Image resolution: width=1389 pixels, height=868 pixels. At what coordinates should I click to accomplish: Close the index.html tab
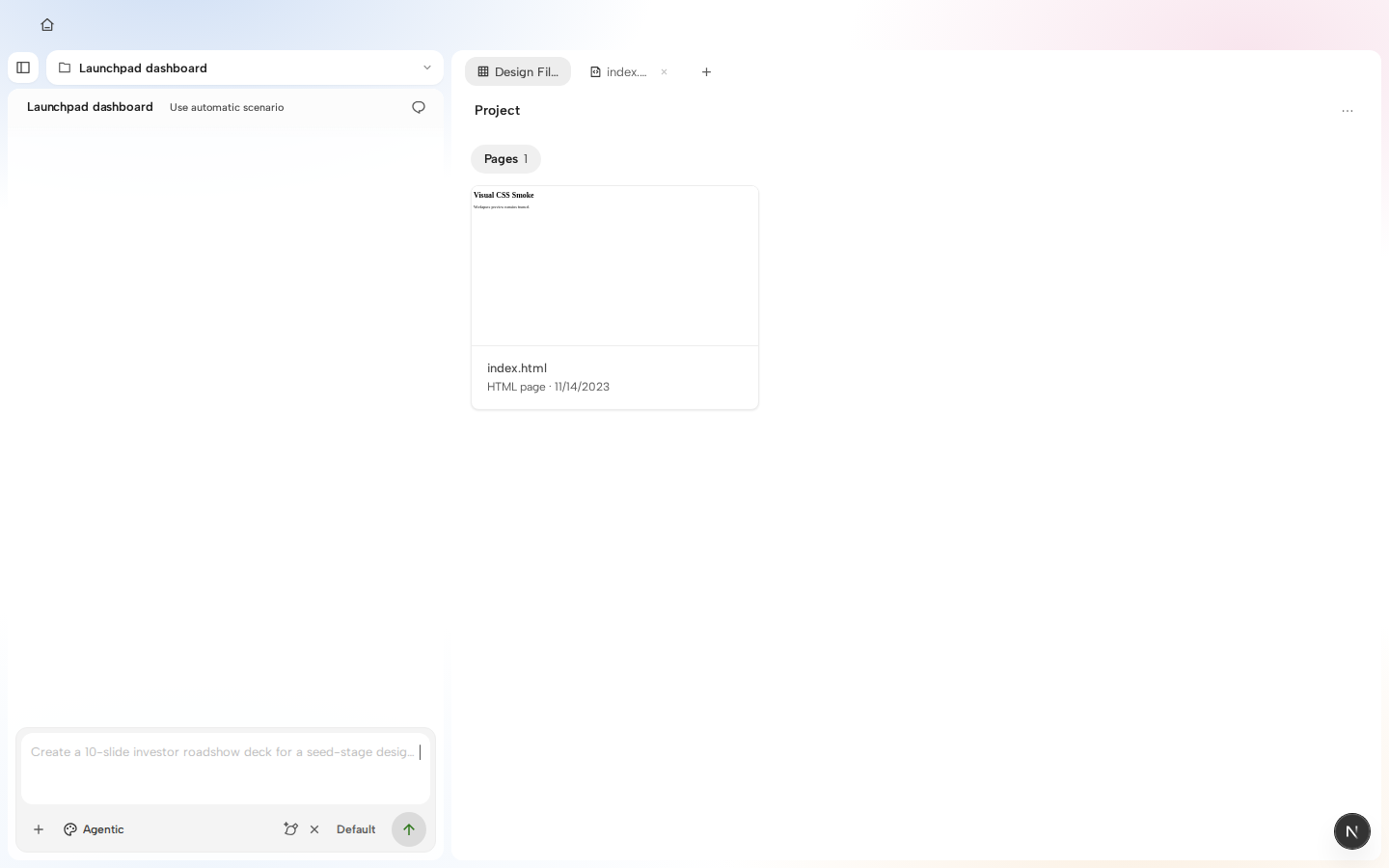click(664, 71)
